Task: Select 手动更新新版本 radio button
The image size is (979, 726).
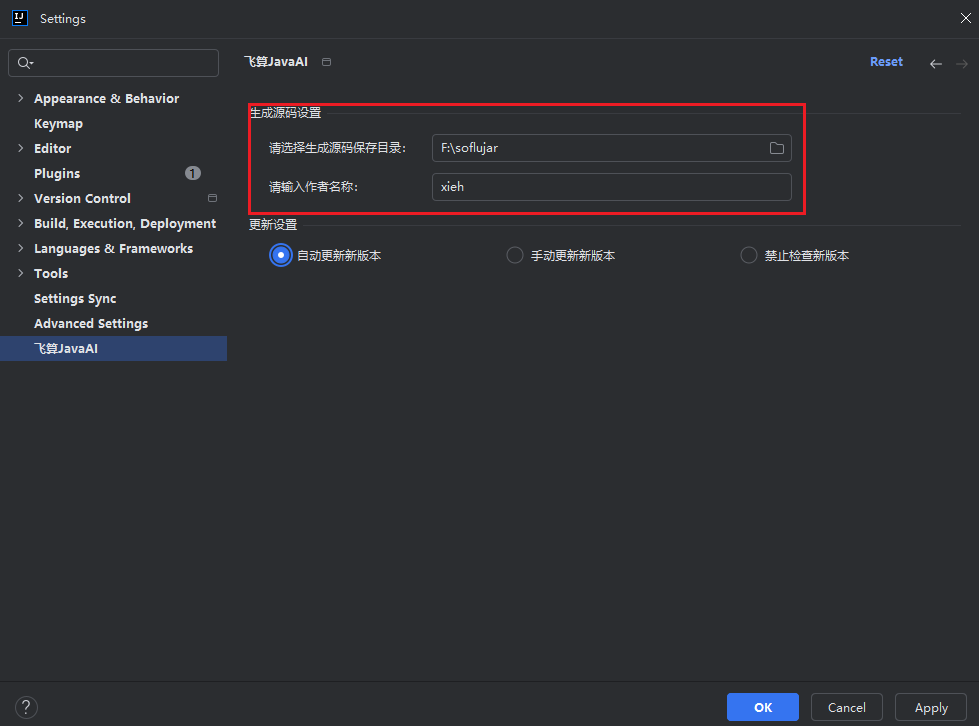Action: tap(514, 255)
